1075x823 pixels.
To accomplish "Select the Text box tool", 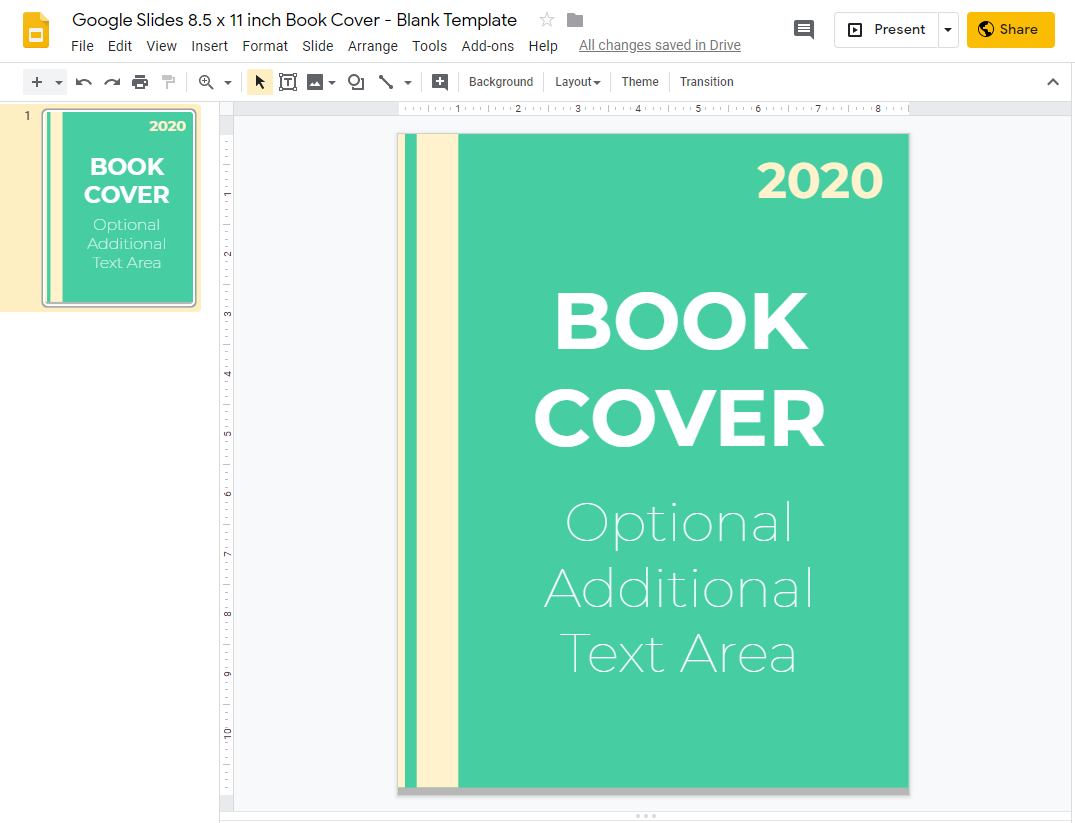I will coord(288,82).
